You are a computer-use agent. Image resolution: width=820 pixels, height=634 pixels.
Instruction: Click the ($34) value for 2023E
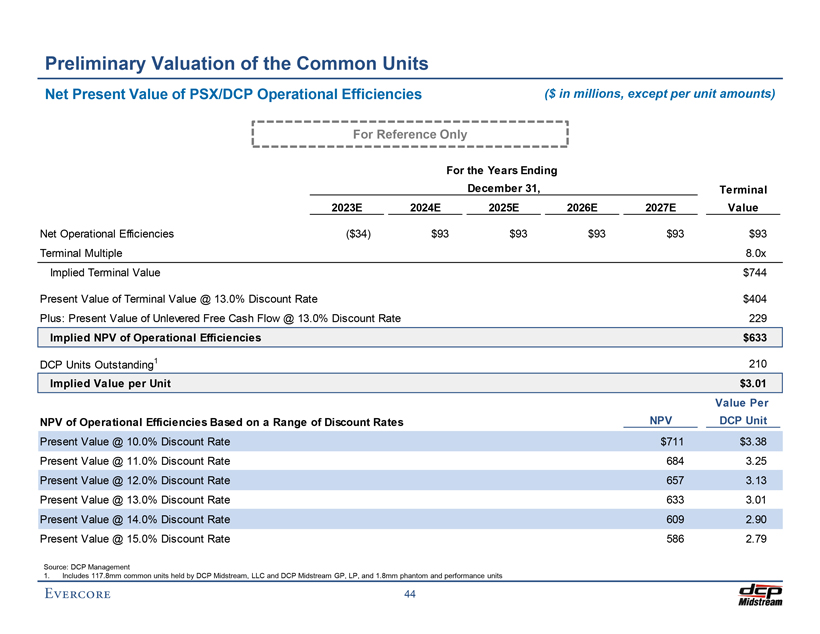click(x=345, y=234)
